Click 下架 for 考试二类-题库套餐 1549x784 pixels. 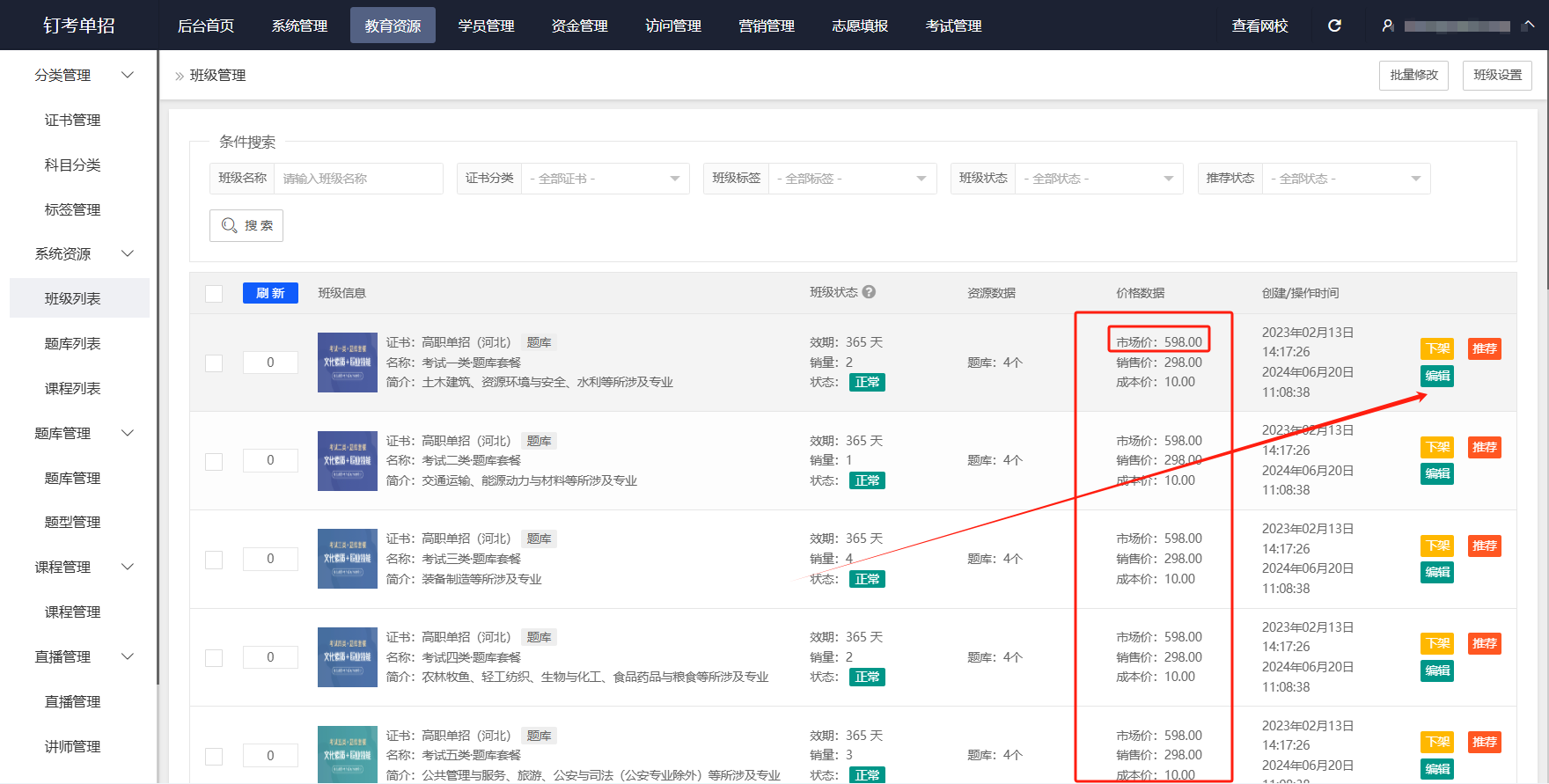[x=1437, y=447]
